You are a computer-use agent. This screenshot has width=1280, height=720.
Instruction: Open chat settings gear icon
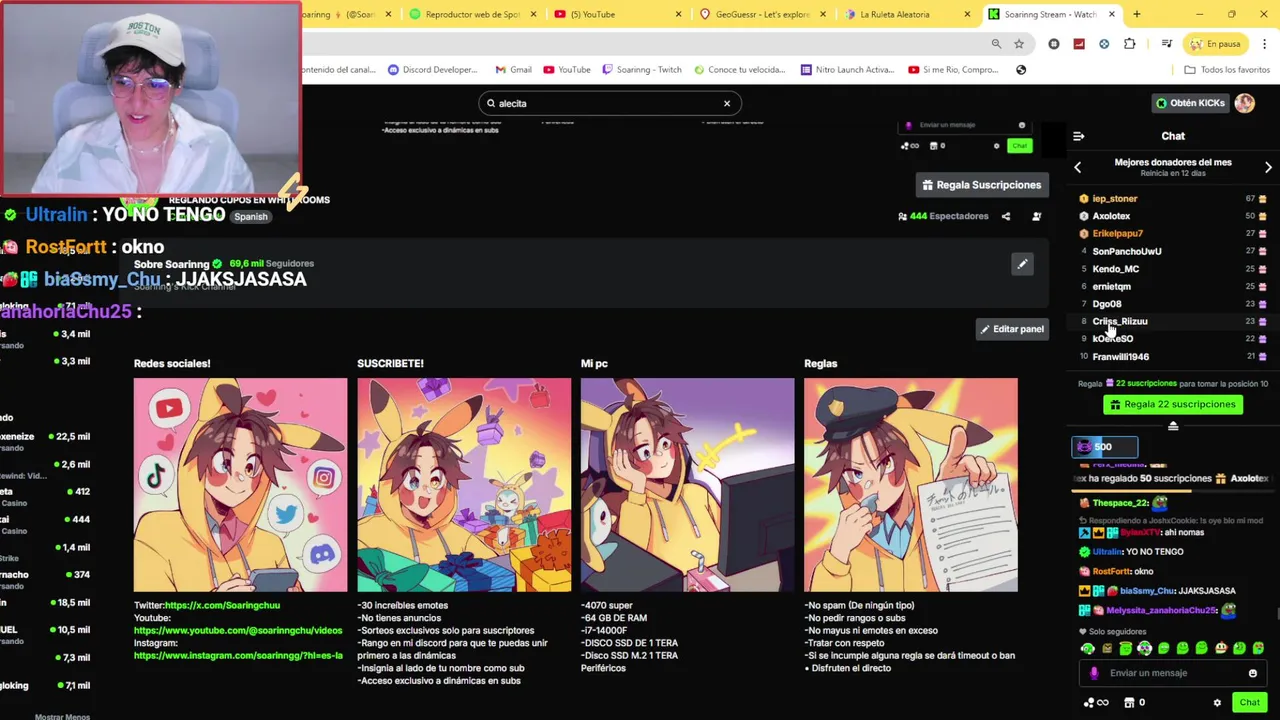pos(1217,703)
